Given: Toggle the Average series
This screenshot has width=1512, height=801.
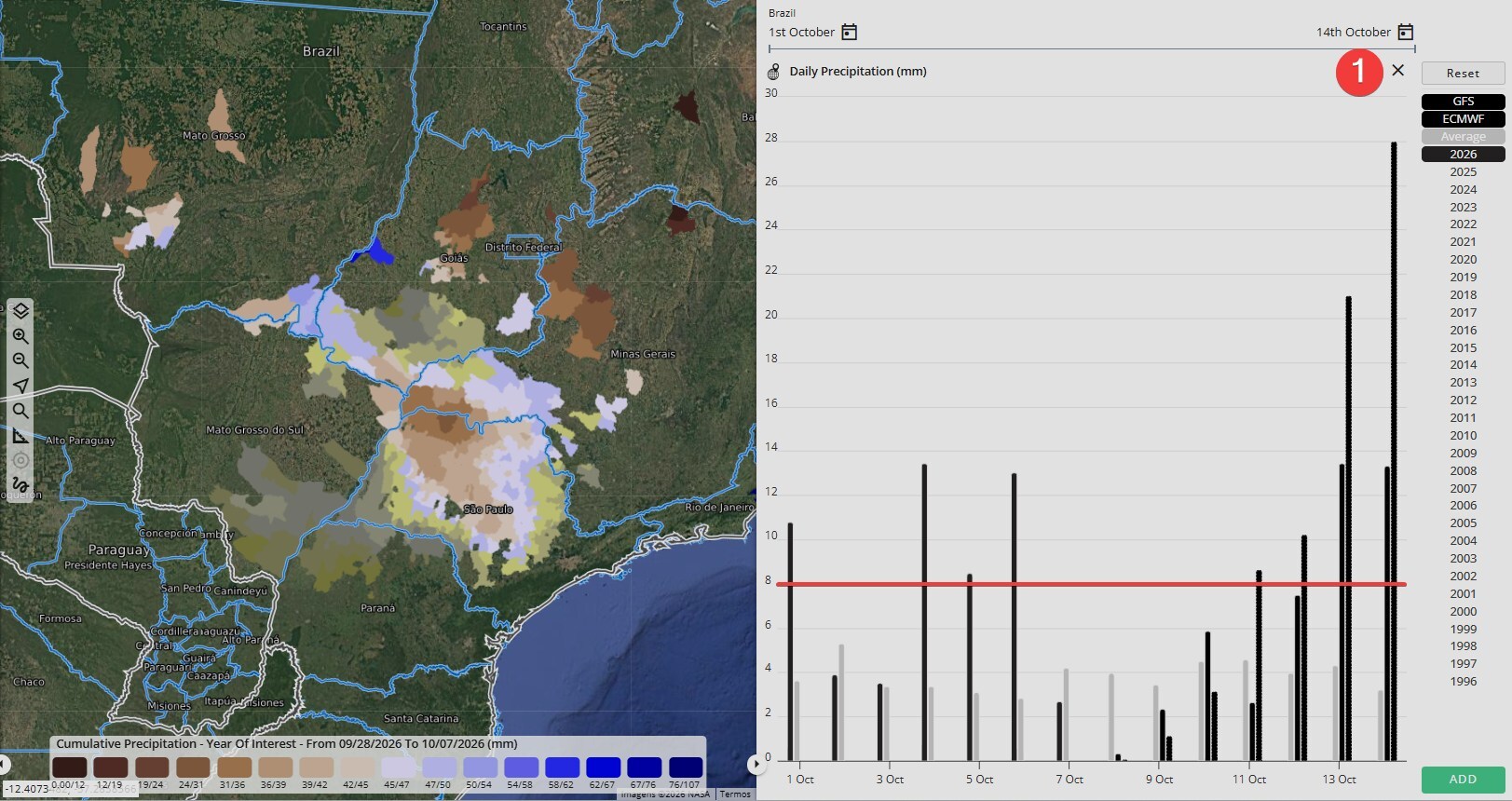Looking at the screenshot, I should click(1463, 137).
